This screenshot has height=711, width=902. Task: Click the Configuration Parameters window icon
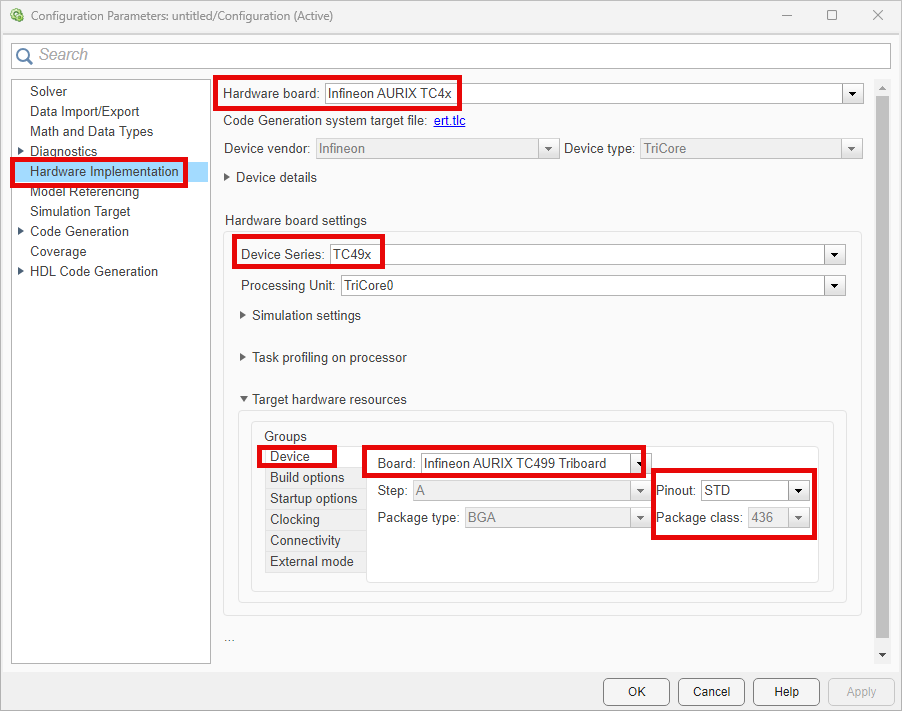pos(18,16)
